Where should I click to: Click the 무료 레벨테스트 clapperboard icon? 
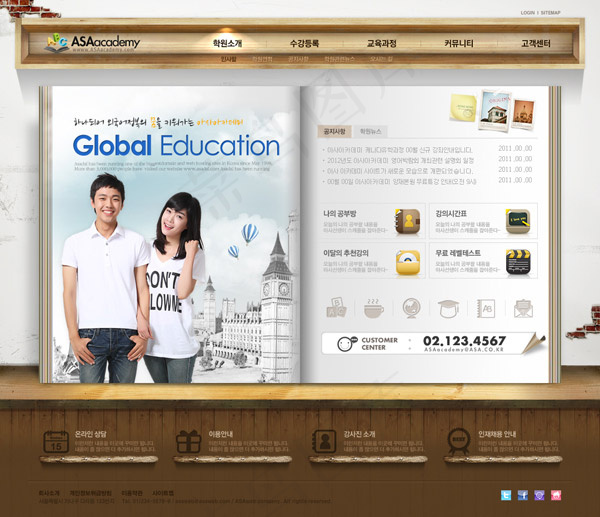pyautogui.click(x=518, y=262)
